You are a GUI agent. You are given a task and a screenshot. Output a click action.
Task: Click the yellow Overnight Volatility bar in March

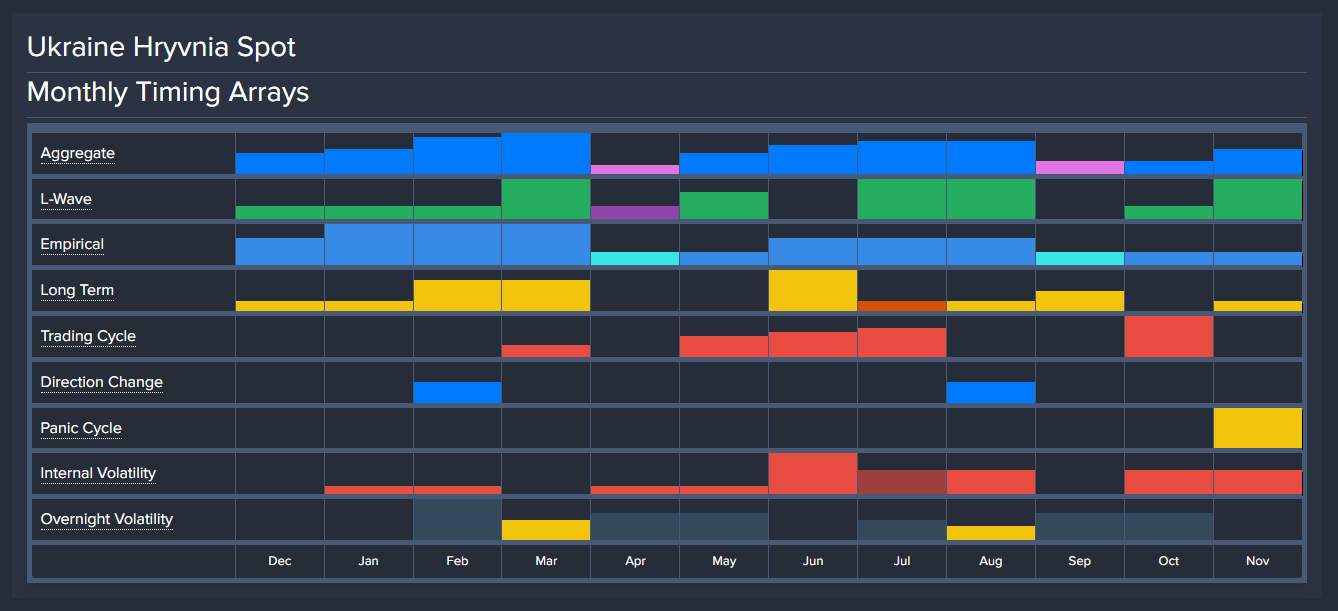[546, 530]
